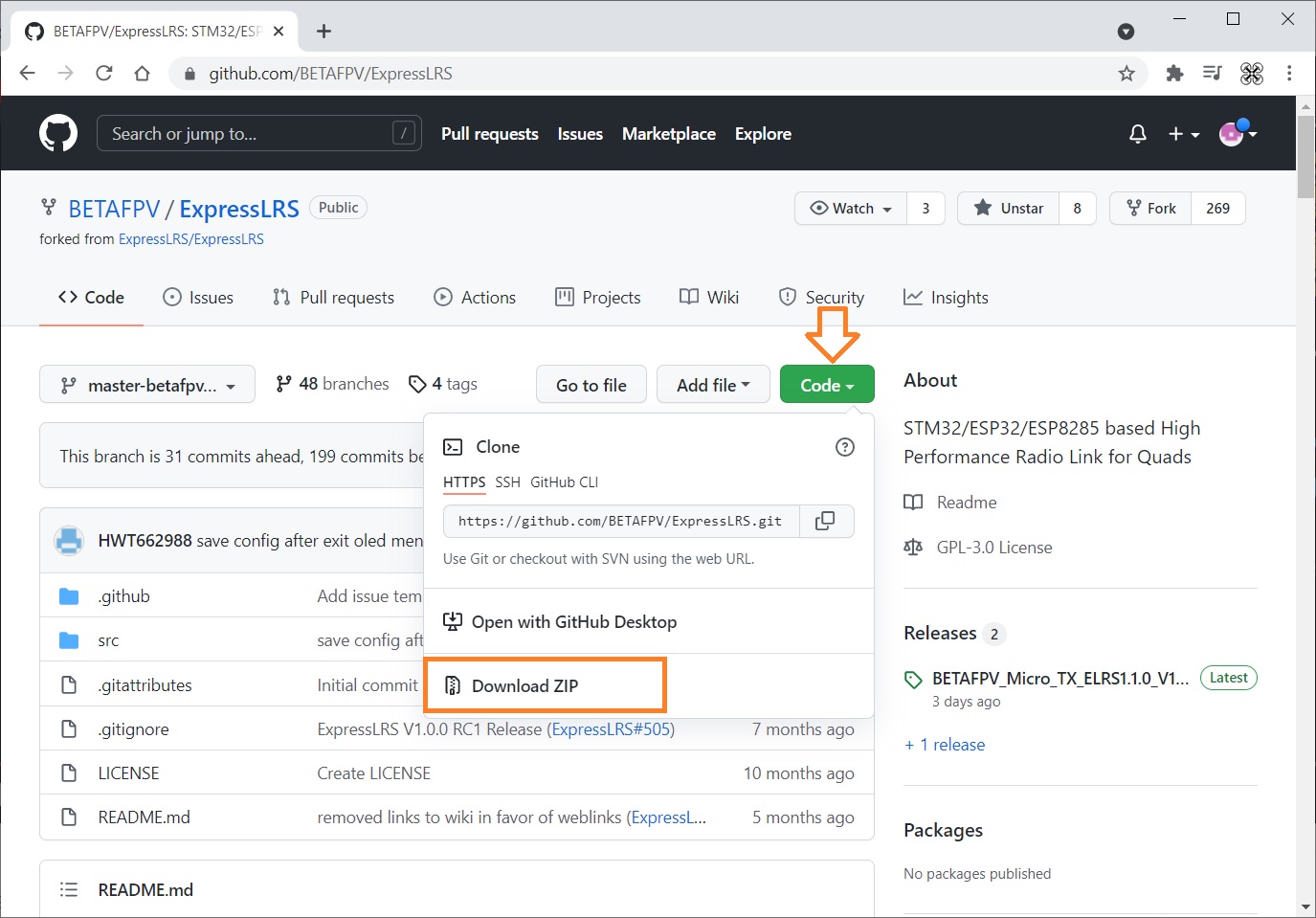Open the notifications bell icon
The height and width of the screenshot is (918, 1316).
coord(1138,134)
